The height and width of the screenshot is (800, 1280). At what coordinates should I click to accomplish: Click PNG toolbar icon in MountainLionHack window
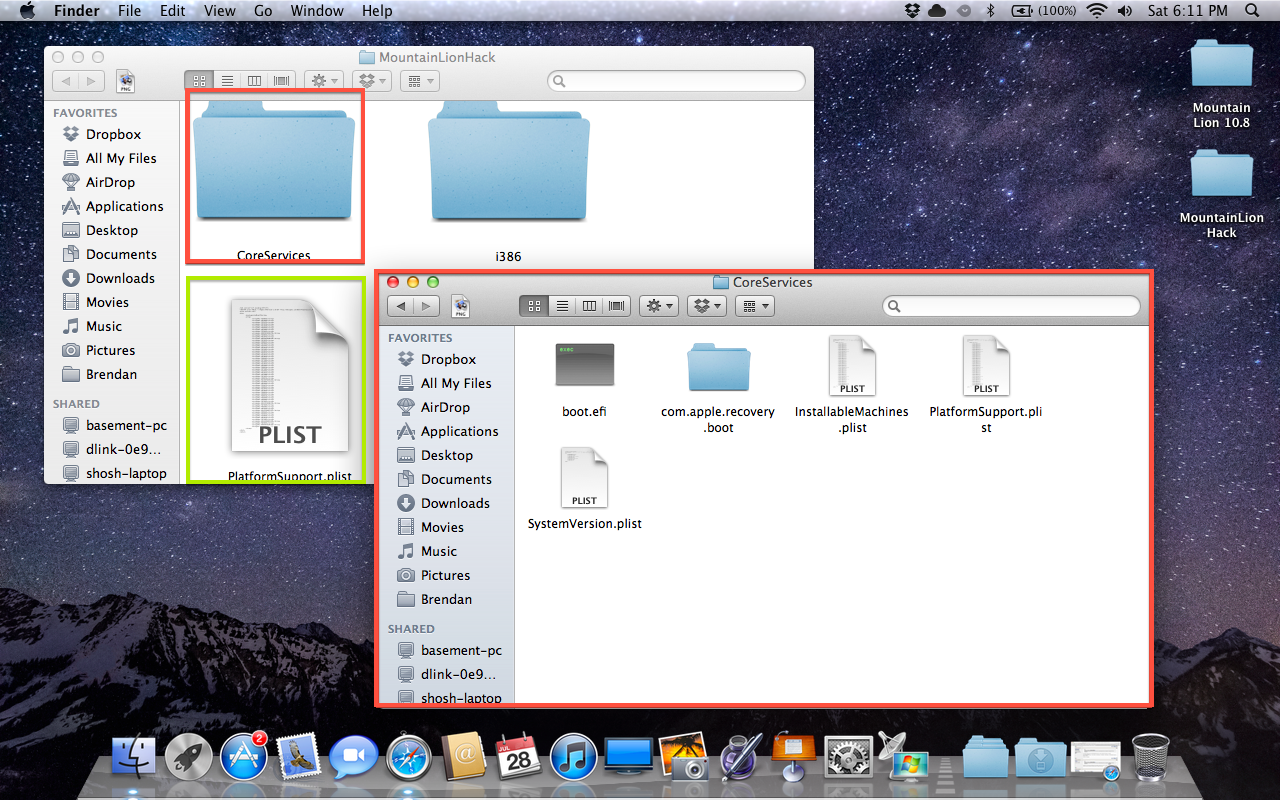pos(126,81)
